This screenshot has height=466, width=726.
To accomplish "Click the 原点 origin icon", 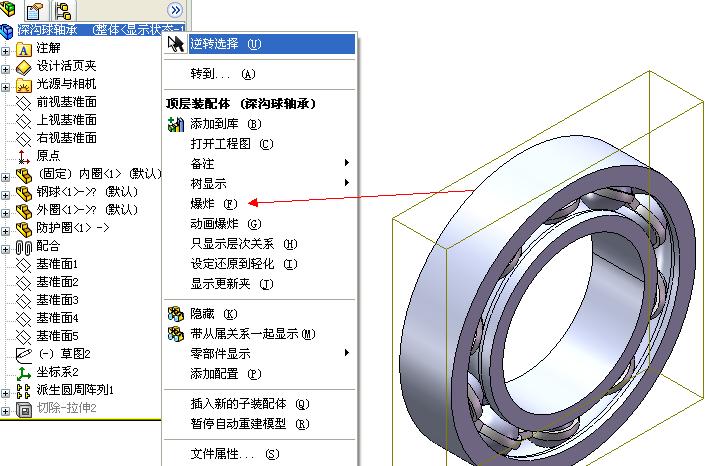I will pos(24,157).
